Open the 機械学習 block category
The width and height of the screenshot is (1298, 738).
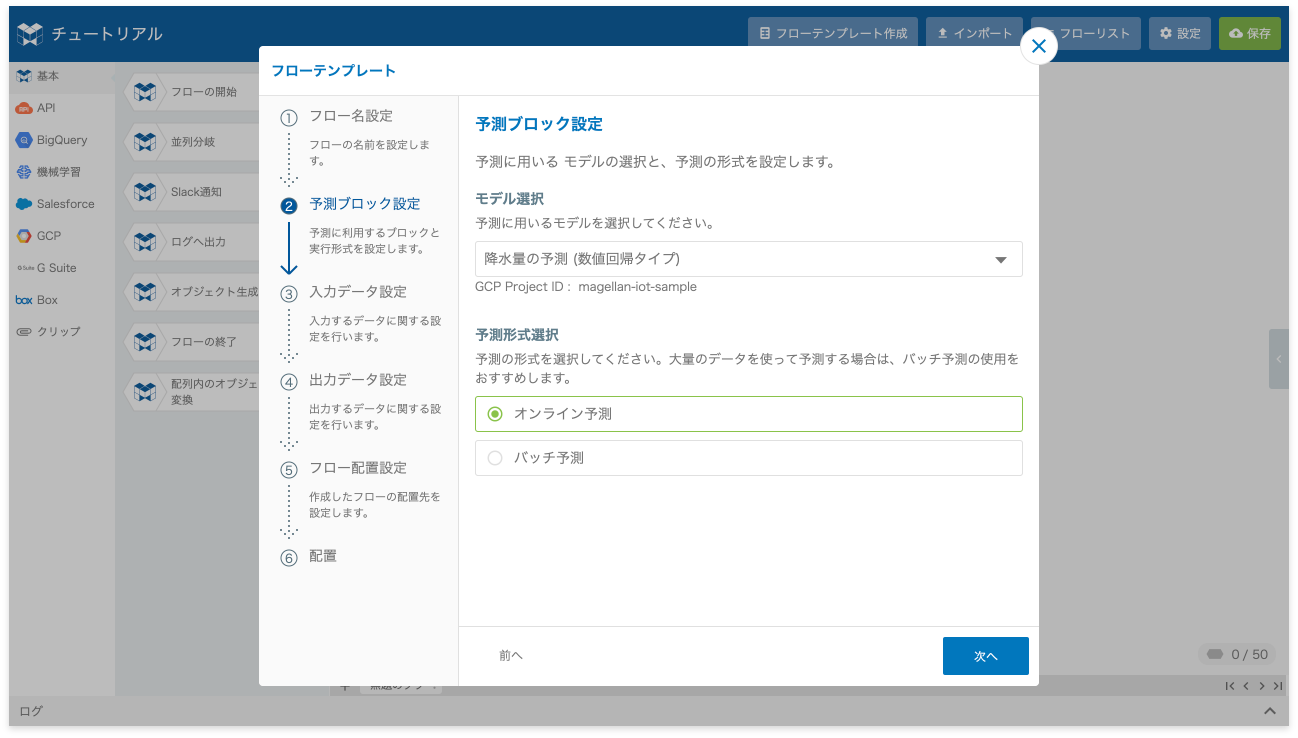[x=62, y=172]
